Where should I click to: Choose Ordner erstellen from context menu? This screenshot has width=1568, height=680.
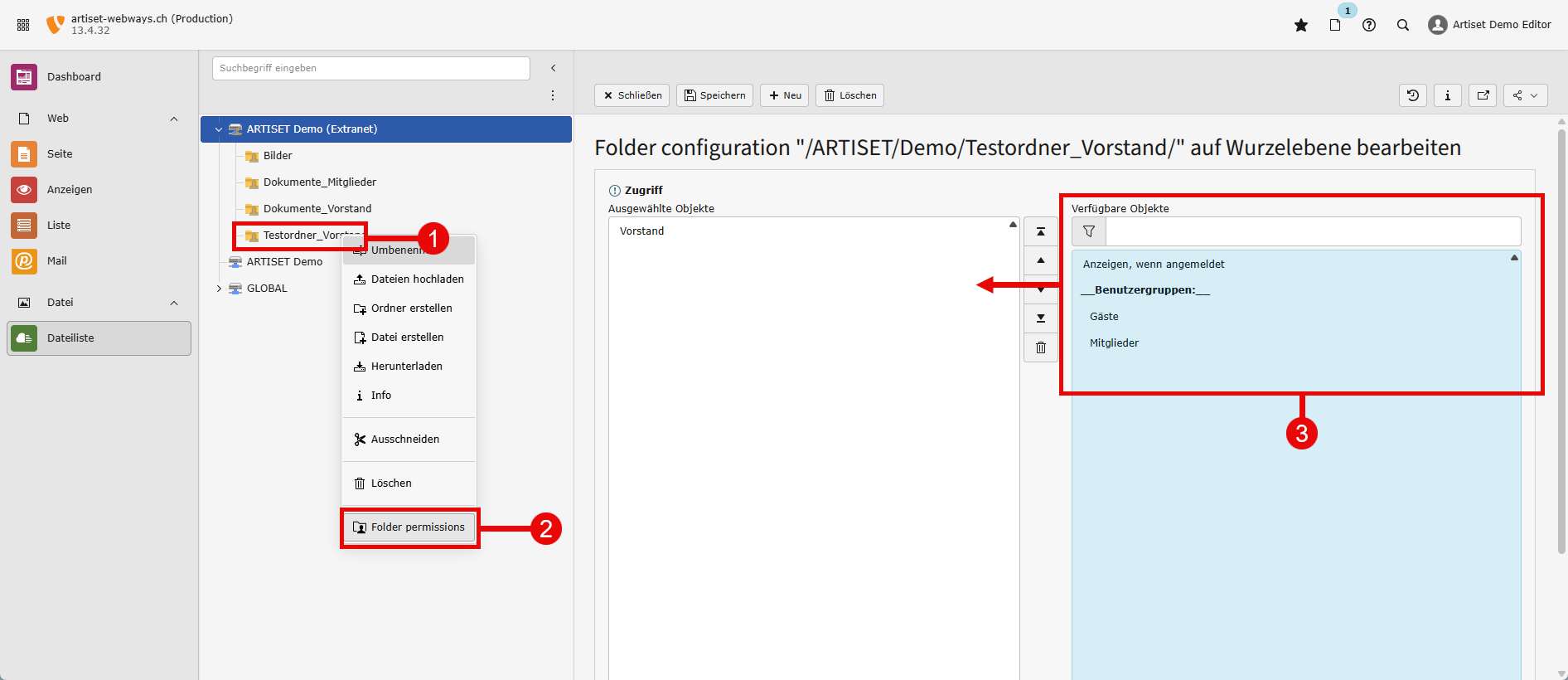coord(409,308)
